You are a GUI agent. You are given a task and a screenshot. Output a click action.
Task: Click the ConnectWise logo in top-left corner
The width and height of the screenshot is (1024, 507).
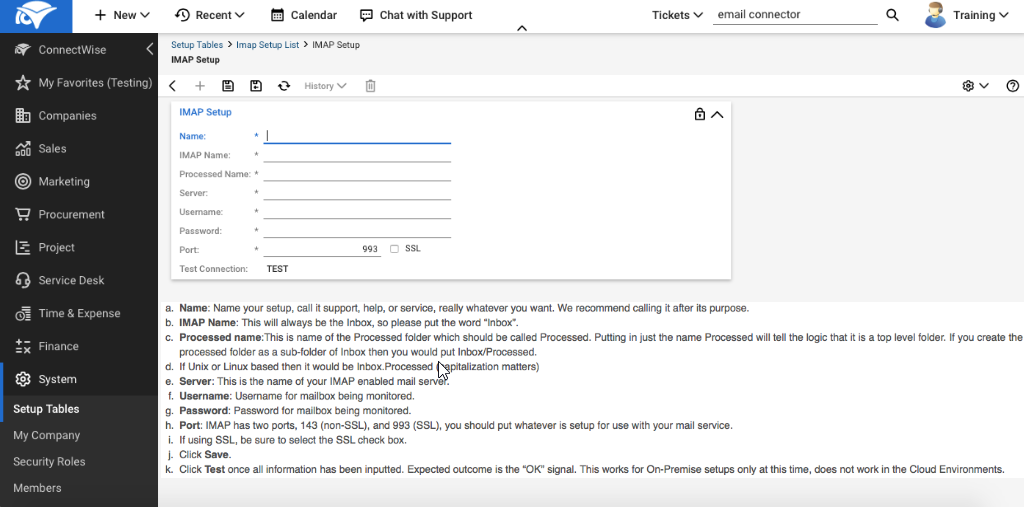[36, 16]
